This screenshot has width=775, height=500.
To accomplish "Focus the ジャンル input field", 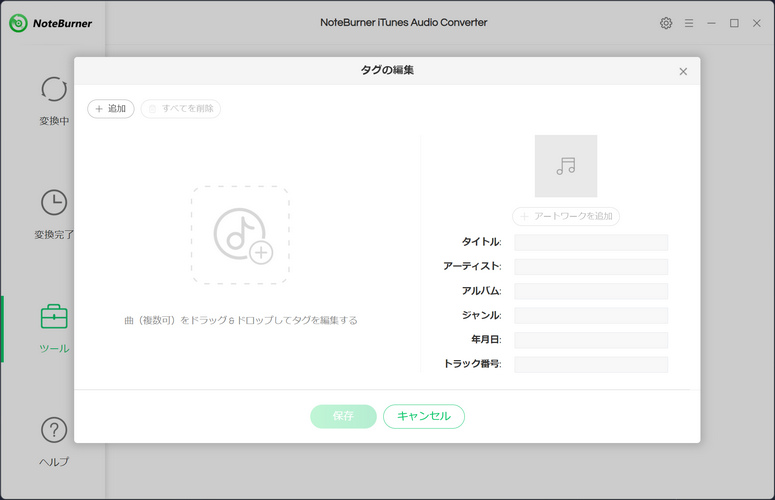I will (591, 316).
